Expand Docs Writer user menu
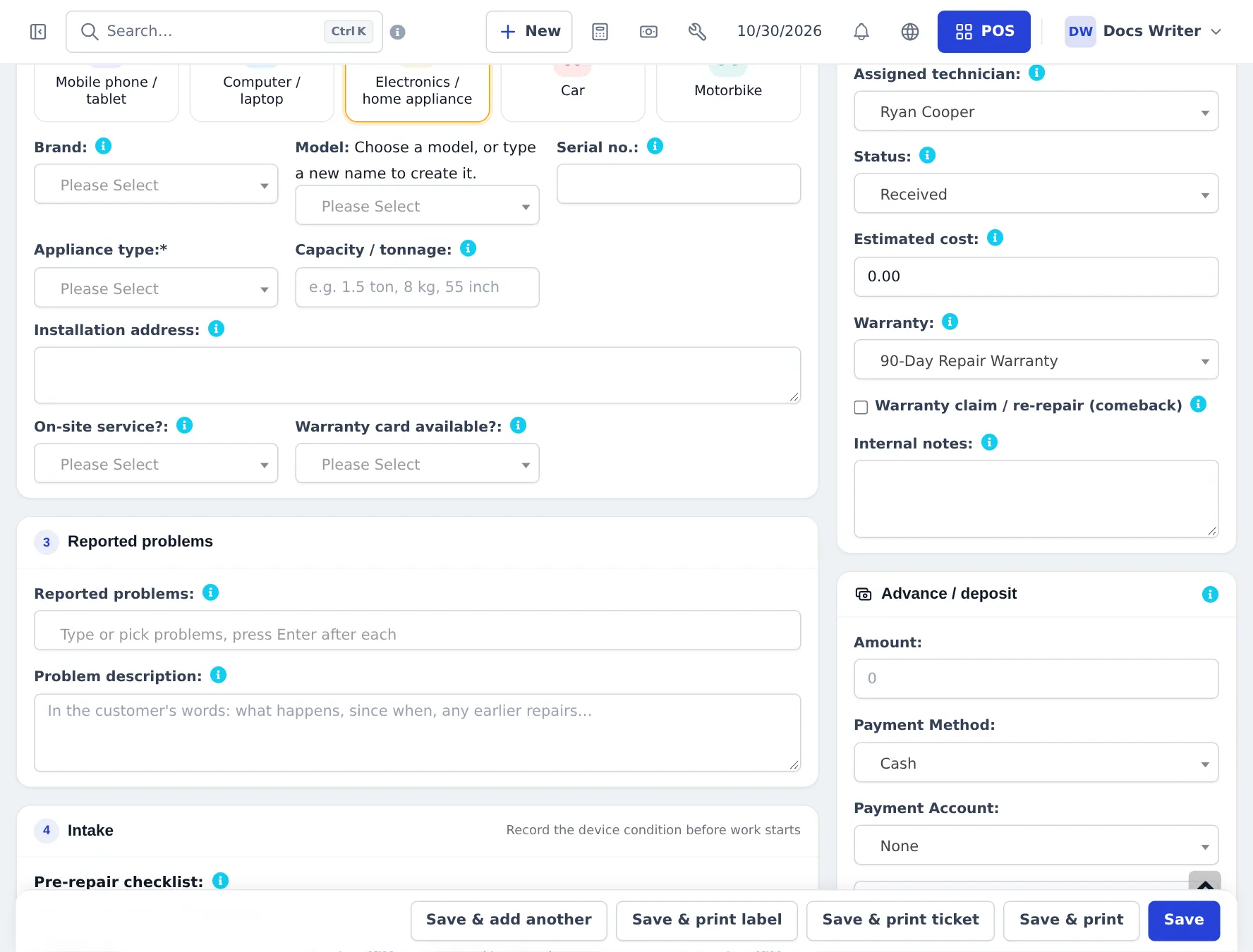1253x952 pixels. click(x=1143, y=32)
